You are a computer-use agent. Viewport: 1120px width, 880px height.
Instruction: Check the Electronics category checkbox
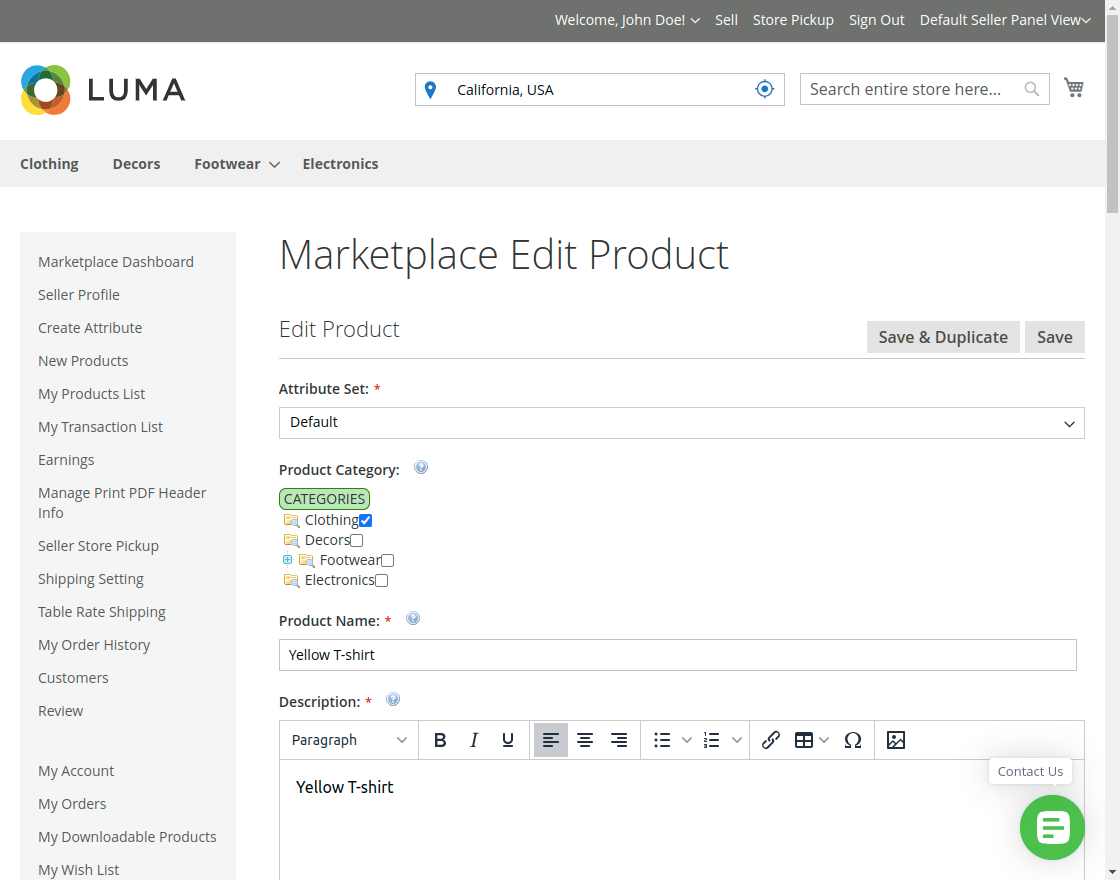381,579
